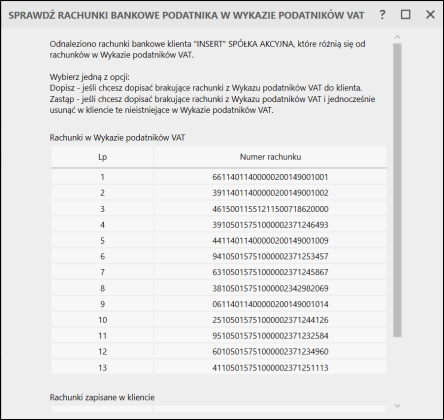The image size is (444, 420).
Task: Select account 60105015751000002371234960
Action: point(270,352)
